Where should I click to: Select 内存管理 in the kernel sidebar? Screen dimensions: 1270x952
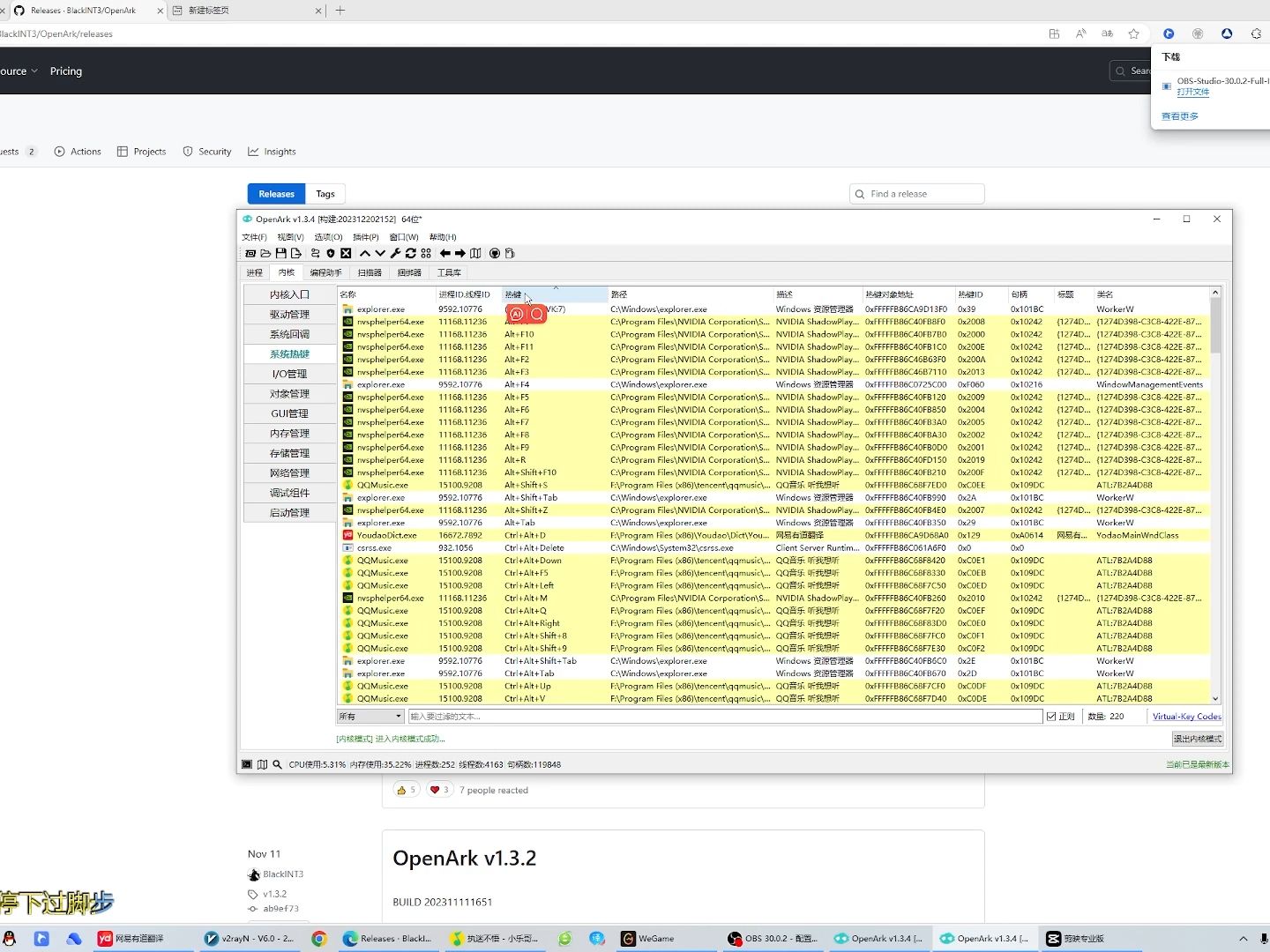(289, 434)
